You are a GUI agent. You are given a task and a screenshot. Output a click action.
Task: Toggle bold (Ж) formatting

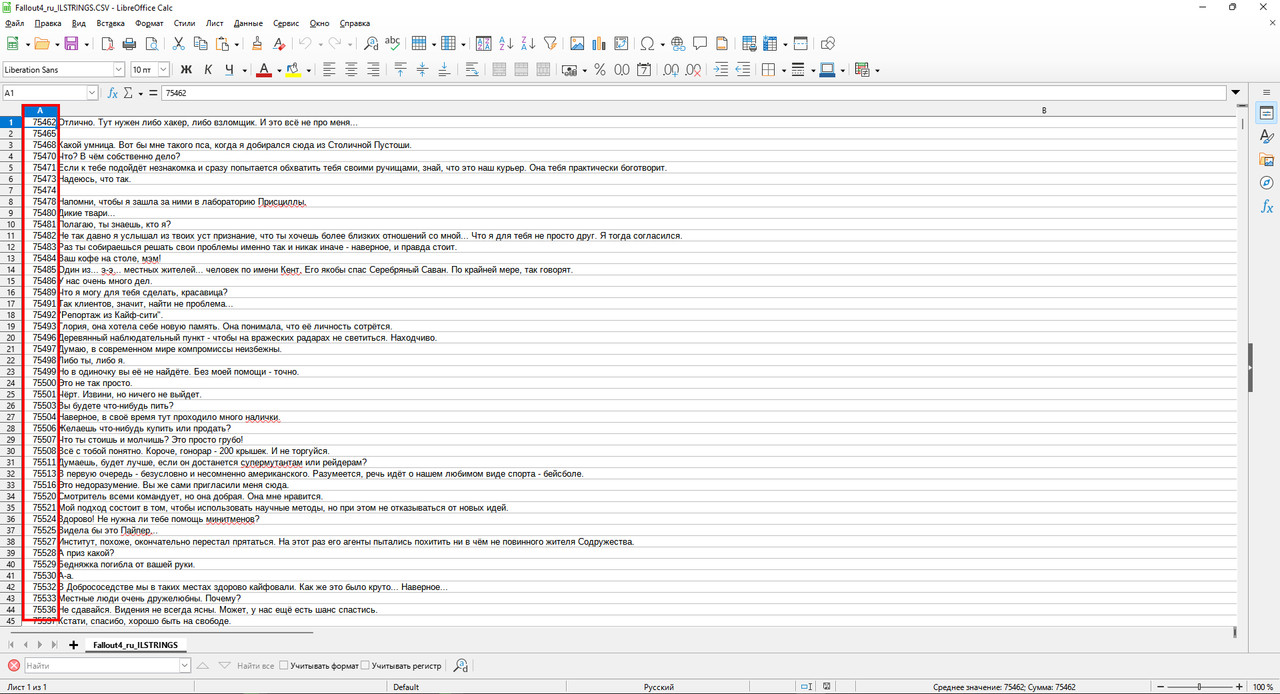186,70
